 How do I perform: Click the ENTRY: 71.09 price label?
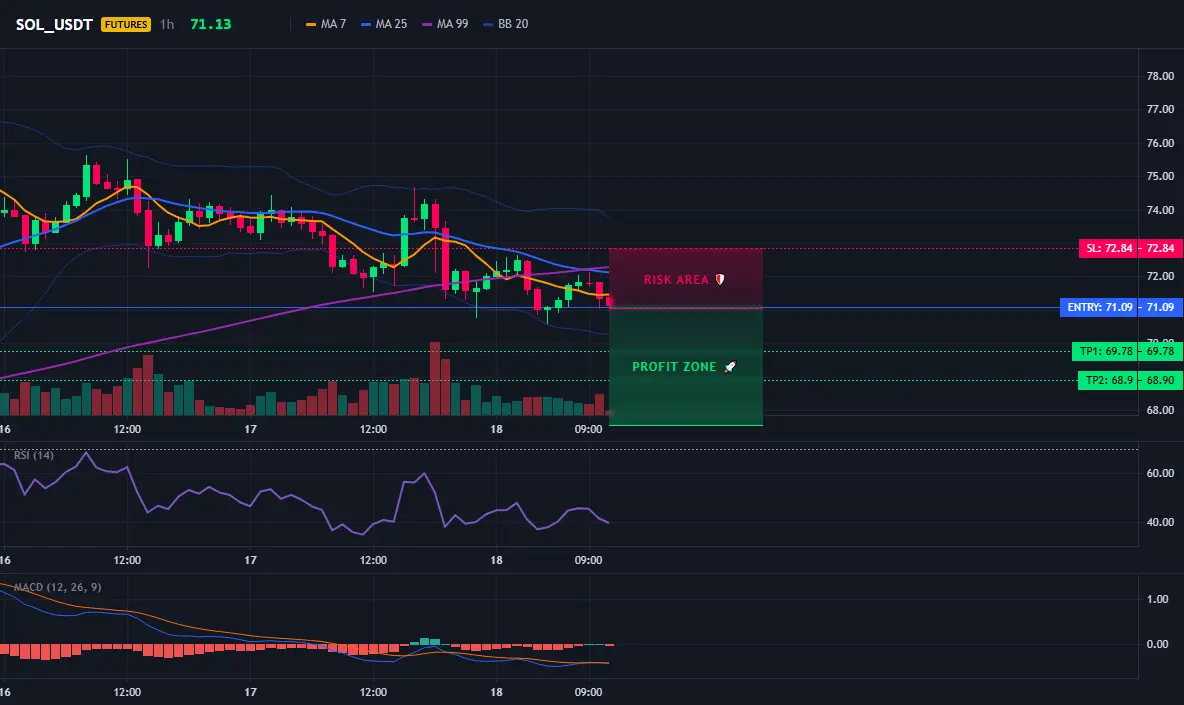pos(1099,307)
